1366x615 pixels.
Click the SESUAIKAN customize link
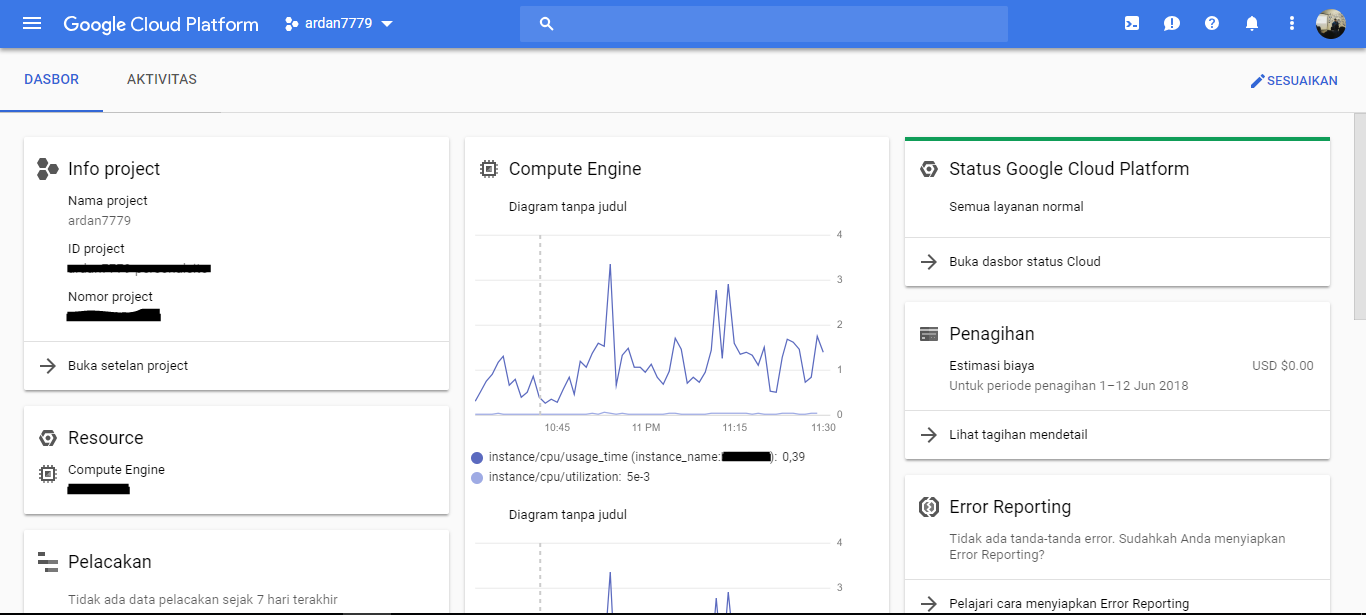(x=1294, y=80)
